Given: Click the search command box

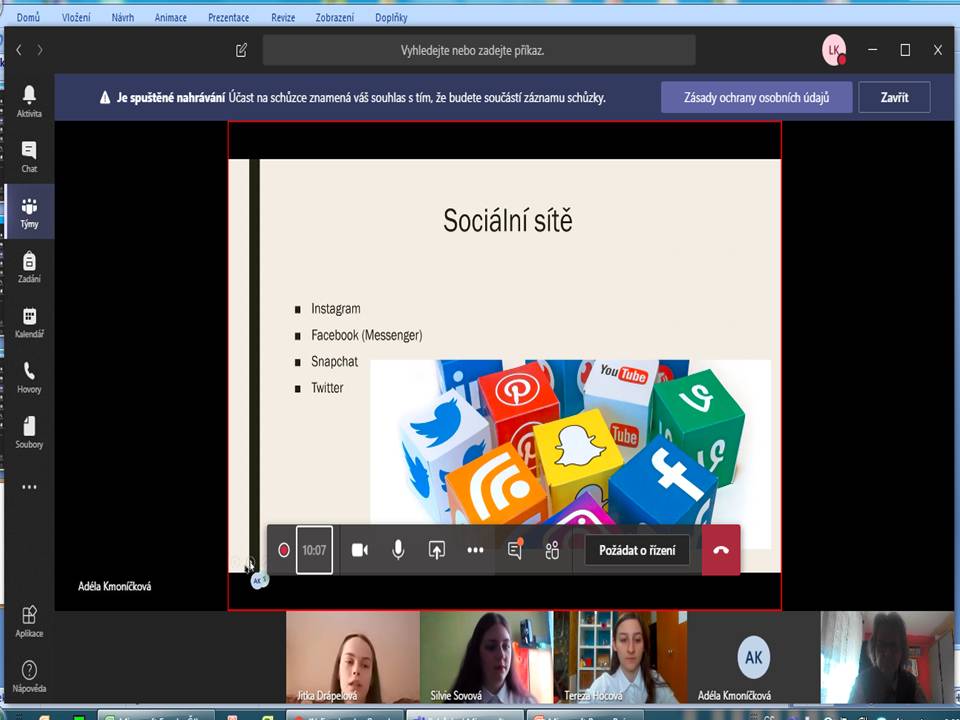Looking at the screenshot, I should [479, 50].
